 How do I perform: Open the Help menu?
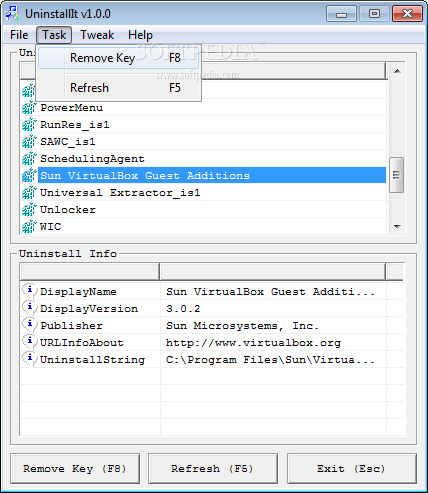(140, 35)
